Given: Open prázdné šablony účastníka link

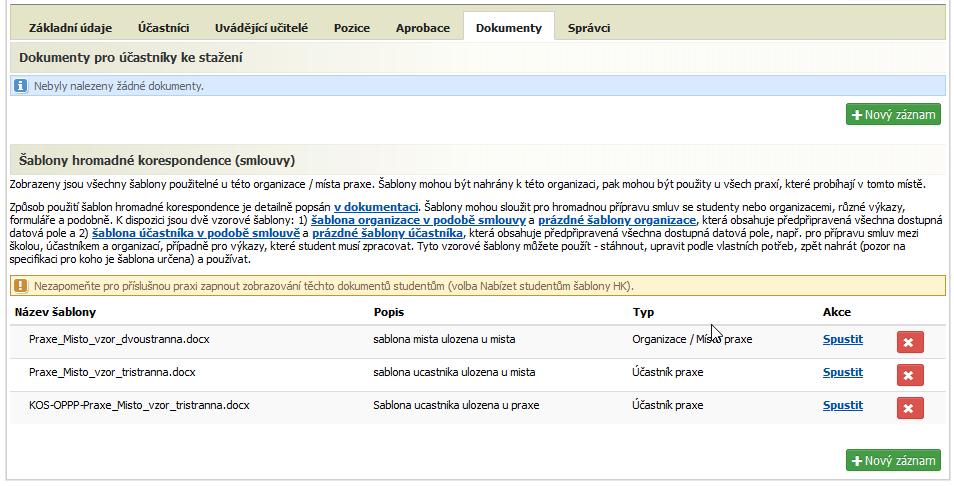Looking at the screenshot, I should pos(388,233).
